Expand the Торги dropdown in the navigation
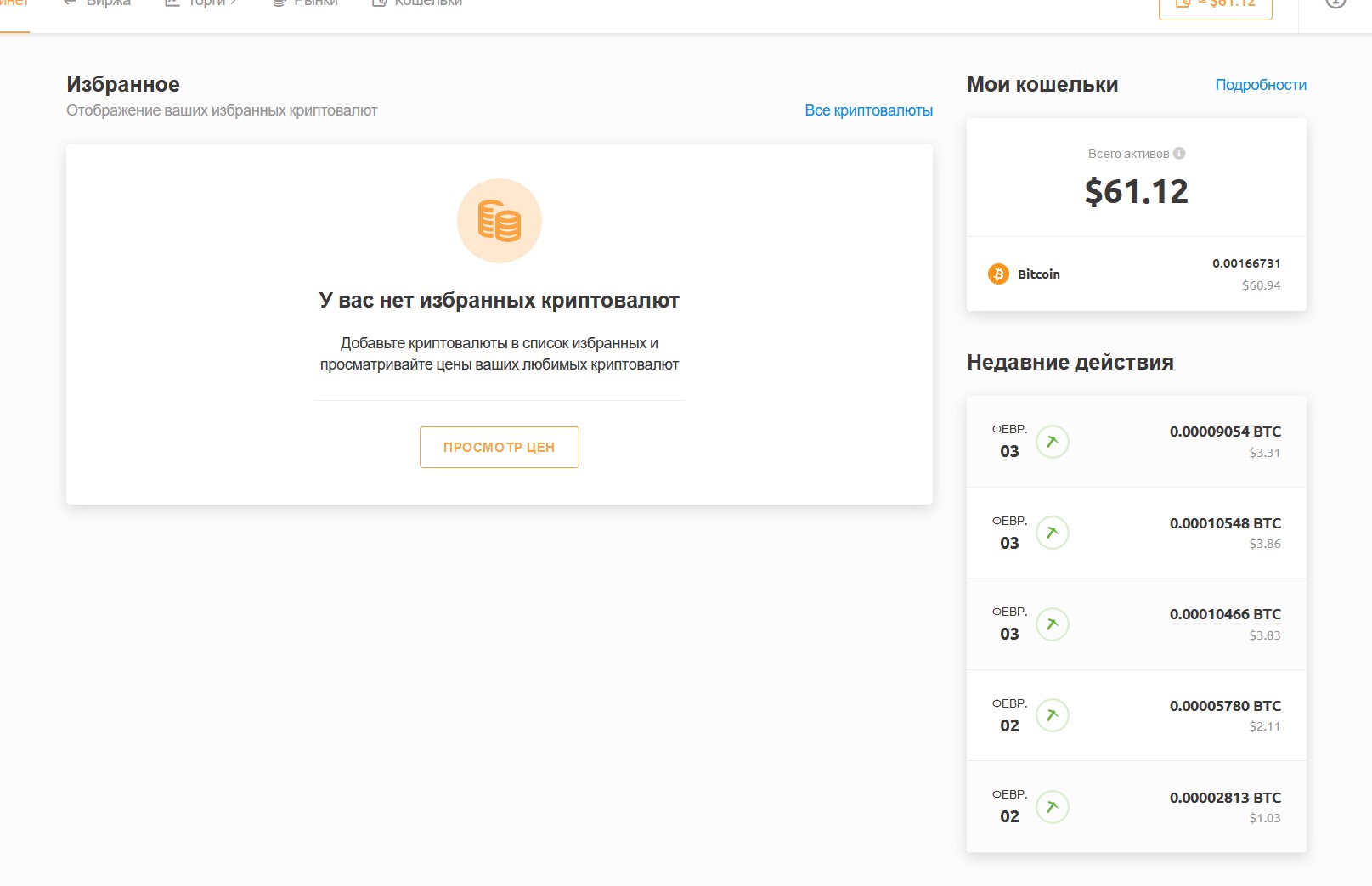 201,3
